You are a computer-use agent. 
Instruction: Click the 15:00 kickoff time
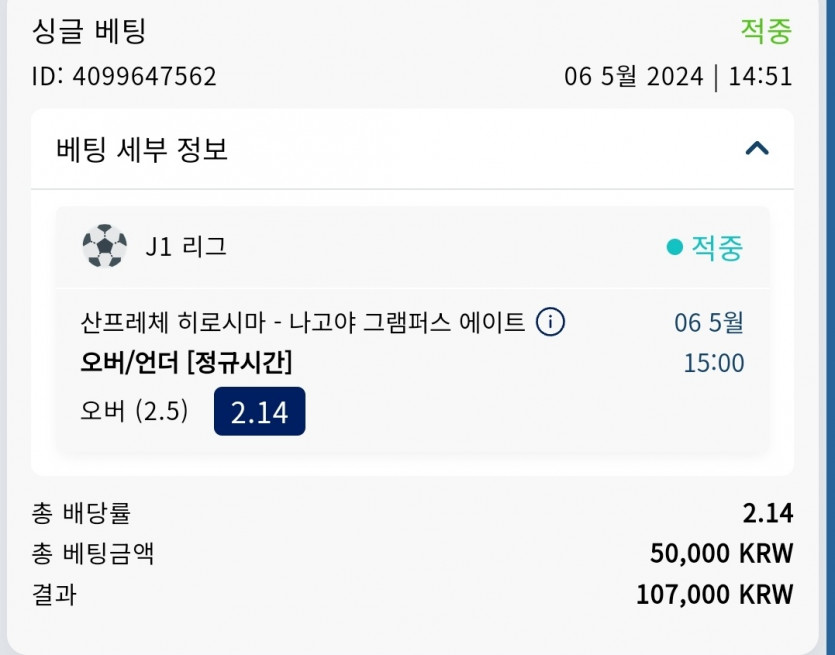714,363
